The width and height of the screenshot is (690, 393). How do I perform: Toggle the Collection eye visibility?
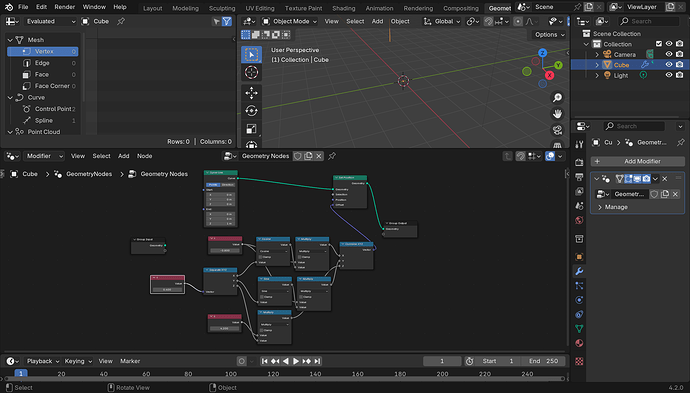tap(669, 44)
